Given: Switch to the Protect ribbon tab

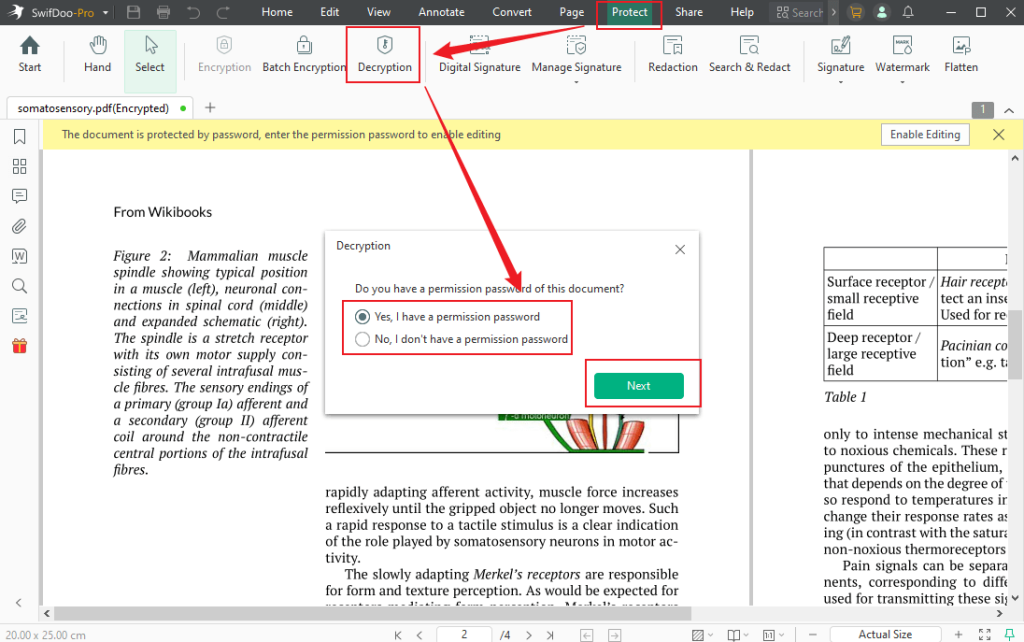Looking at the screenshot, I should point(628,12).
